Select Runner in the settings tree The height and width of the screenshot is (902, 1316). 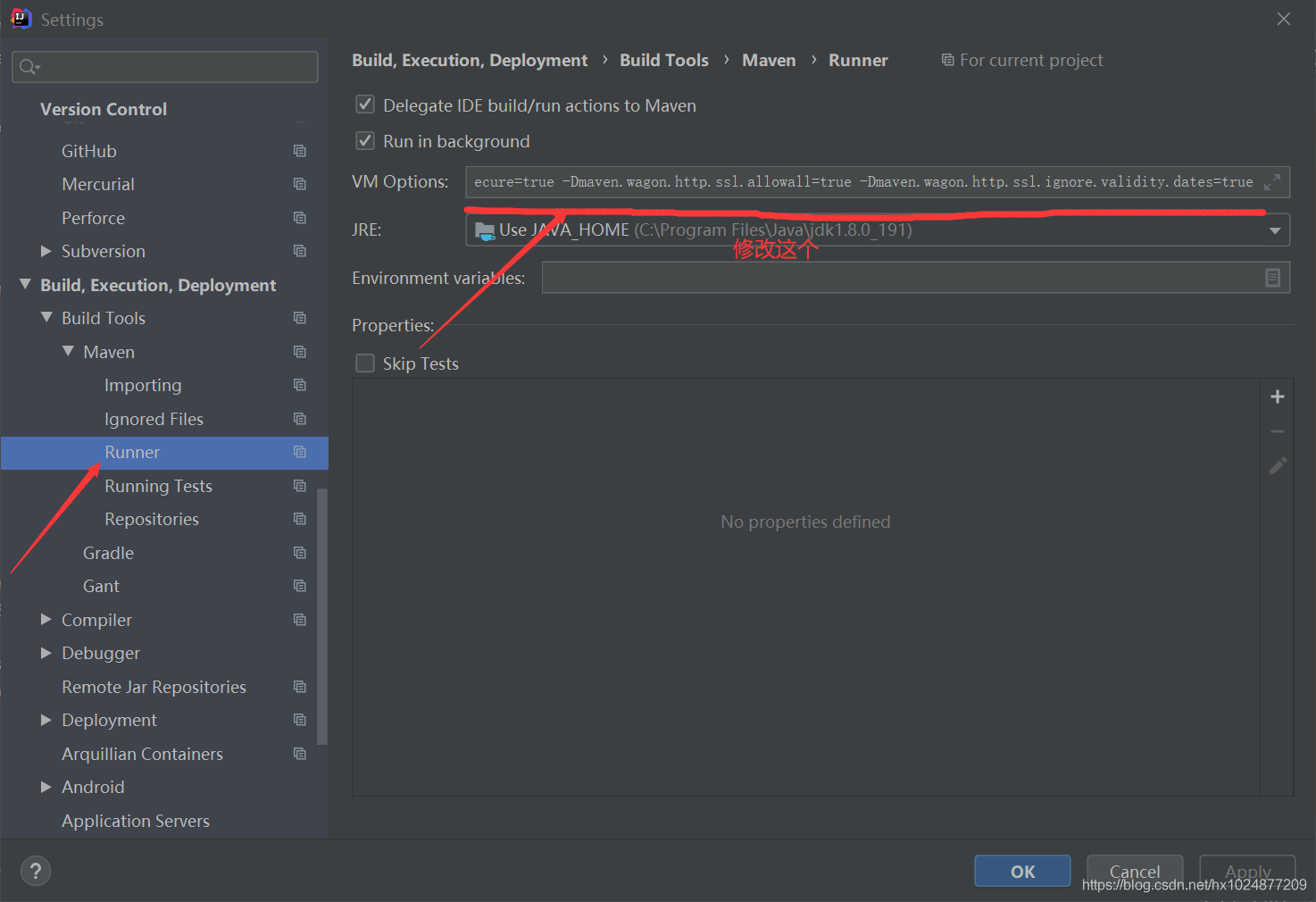click(x=164, y=453)
